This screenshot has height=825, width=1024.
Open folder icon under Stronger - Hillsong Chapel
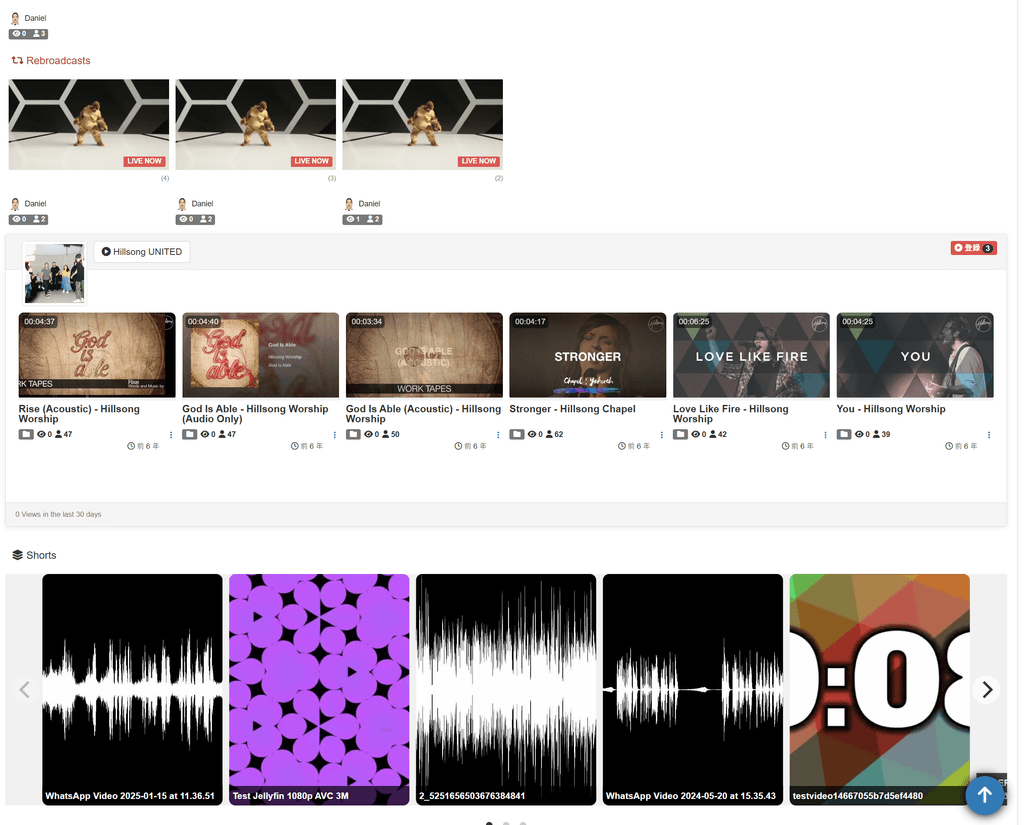tap(517, 434)
